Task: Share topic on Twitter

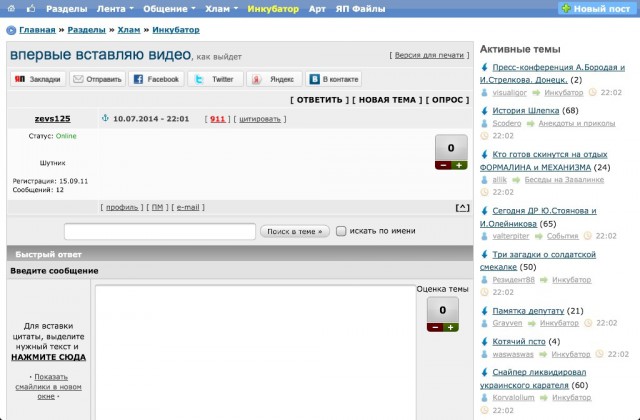Action: point(215,79)
